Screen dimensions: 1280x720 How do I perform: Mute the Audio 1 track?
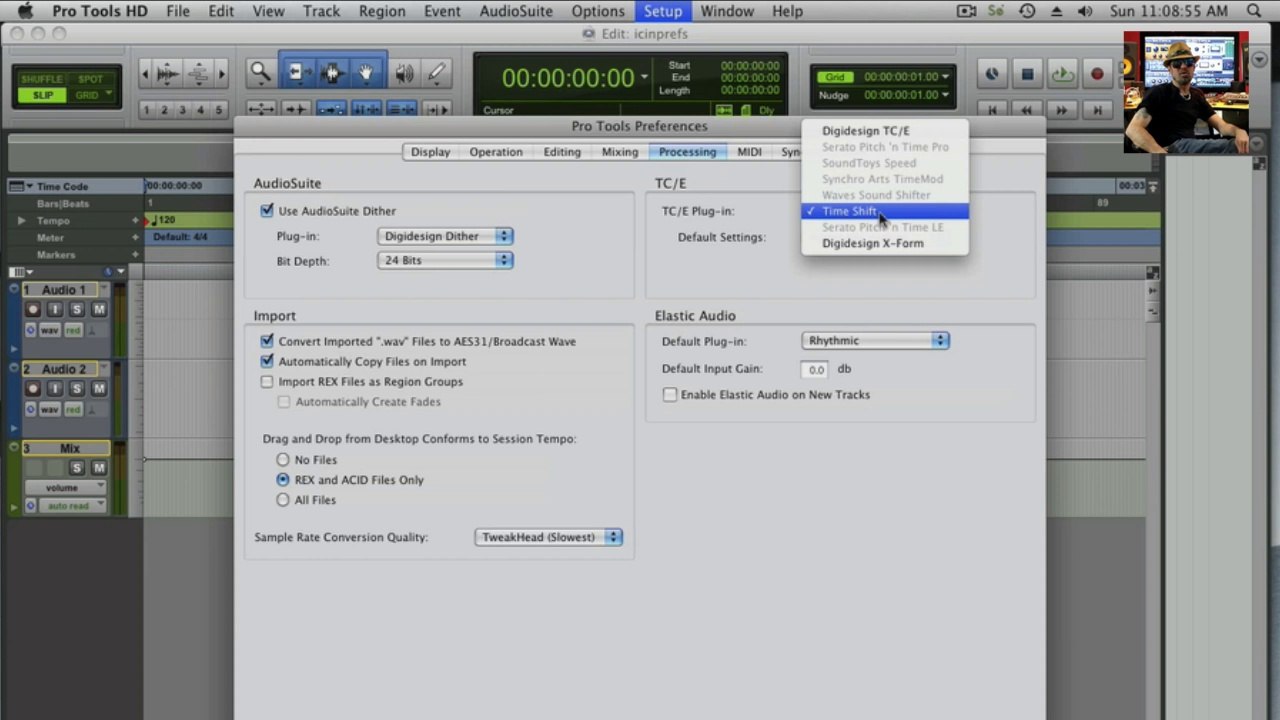pyautogui.click(x=99, y=309)
